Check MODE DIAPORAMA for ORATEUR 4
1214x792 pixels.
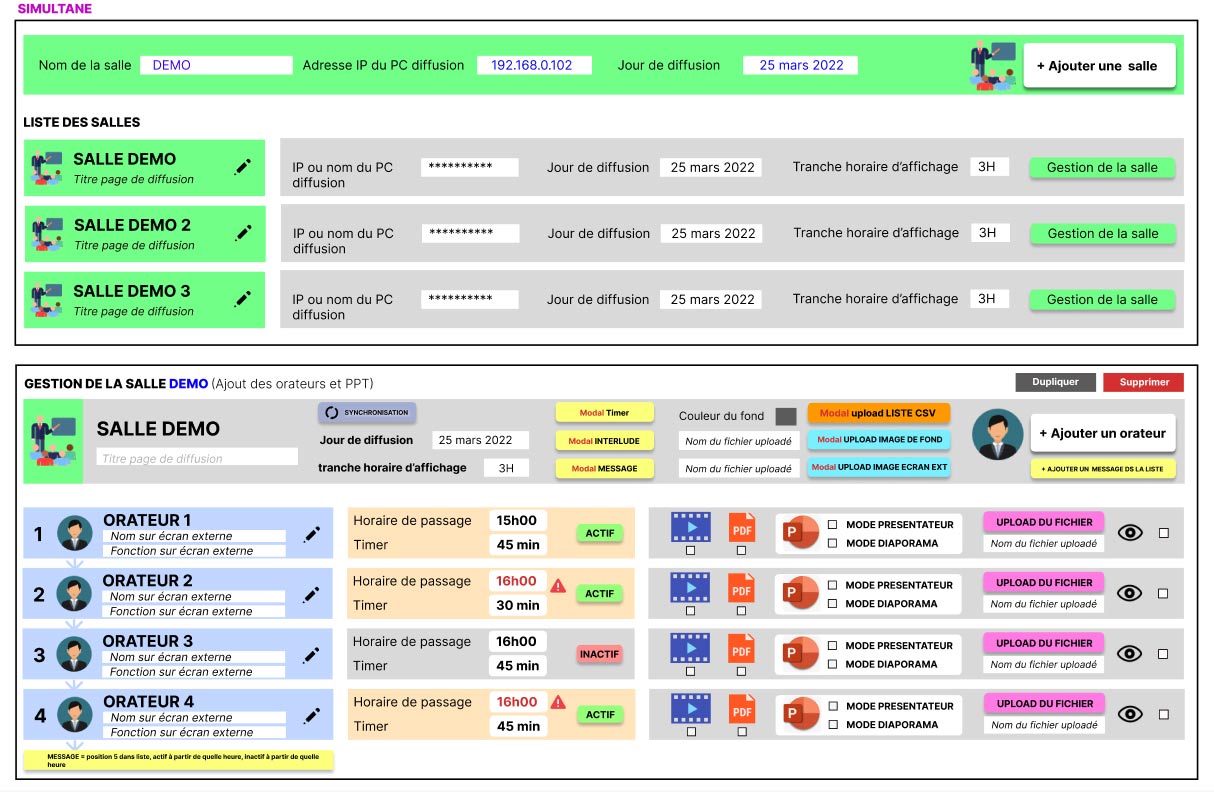(x=832, y=724)
